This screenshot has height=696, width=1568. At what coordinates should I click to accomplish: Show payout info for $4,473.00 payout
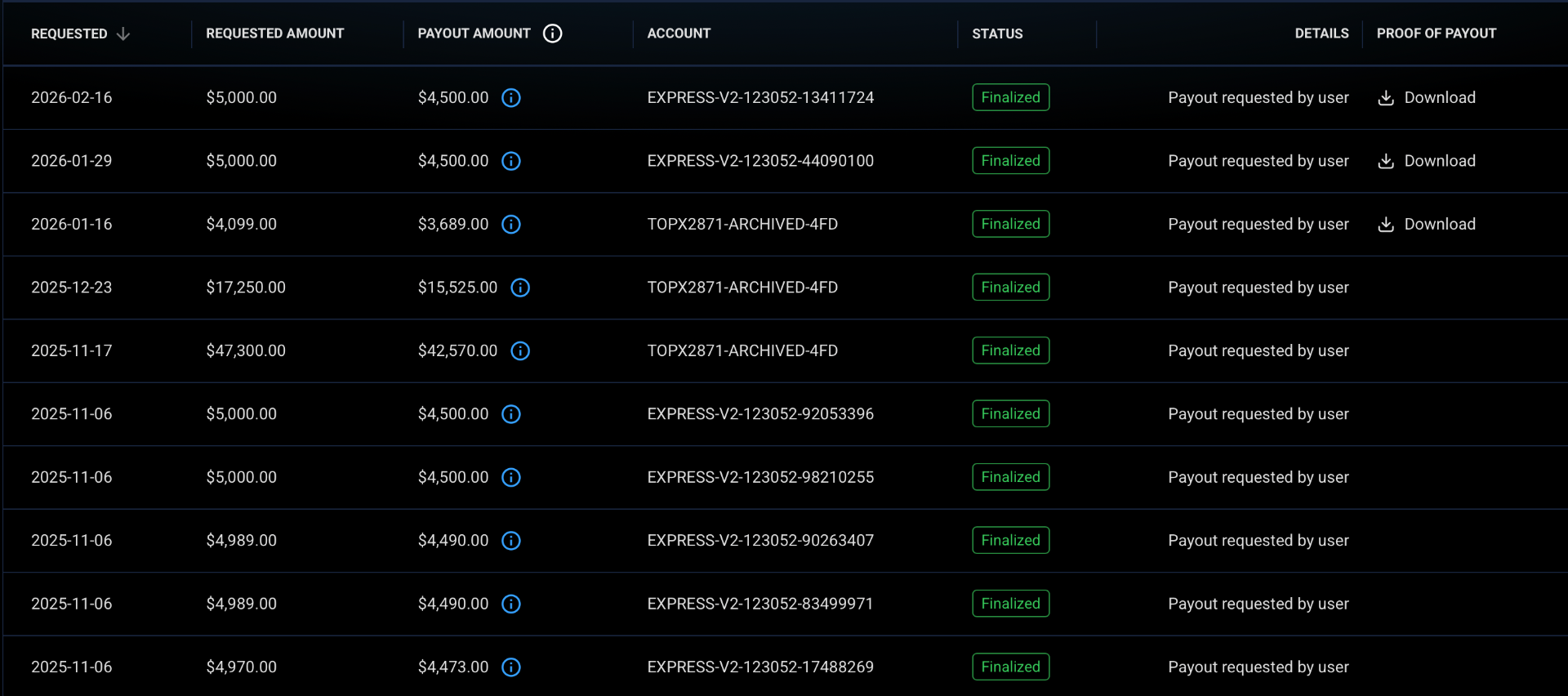point(511,667)
